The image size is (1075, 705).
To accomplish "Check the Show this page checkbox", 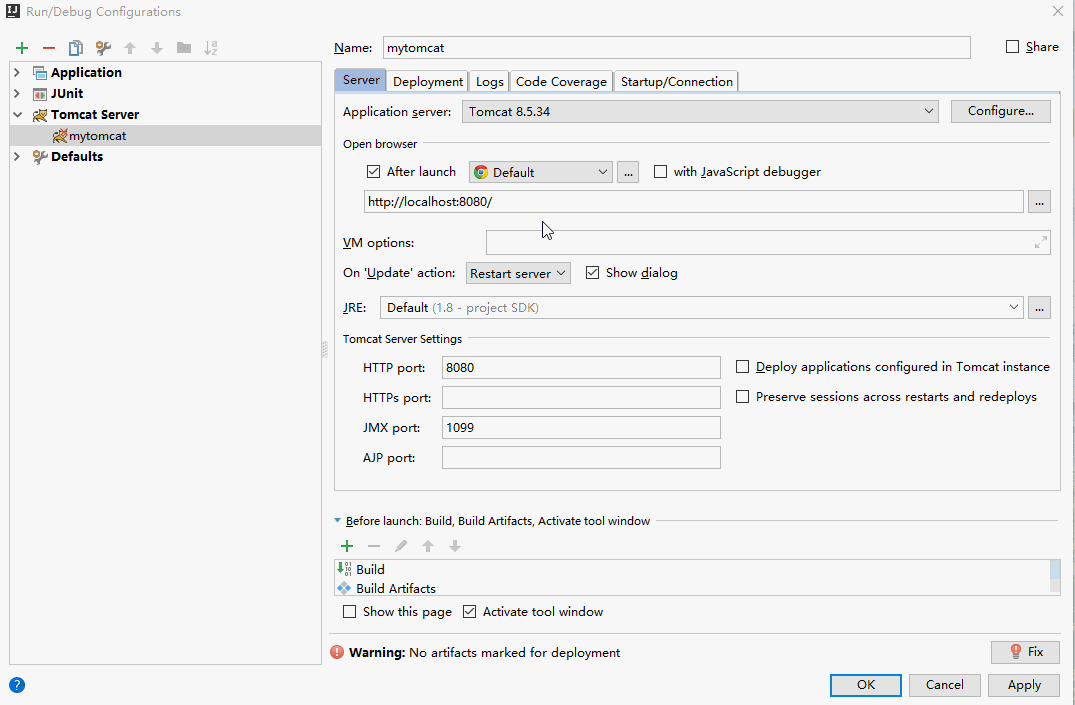I will click(350, 611).
